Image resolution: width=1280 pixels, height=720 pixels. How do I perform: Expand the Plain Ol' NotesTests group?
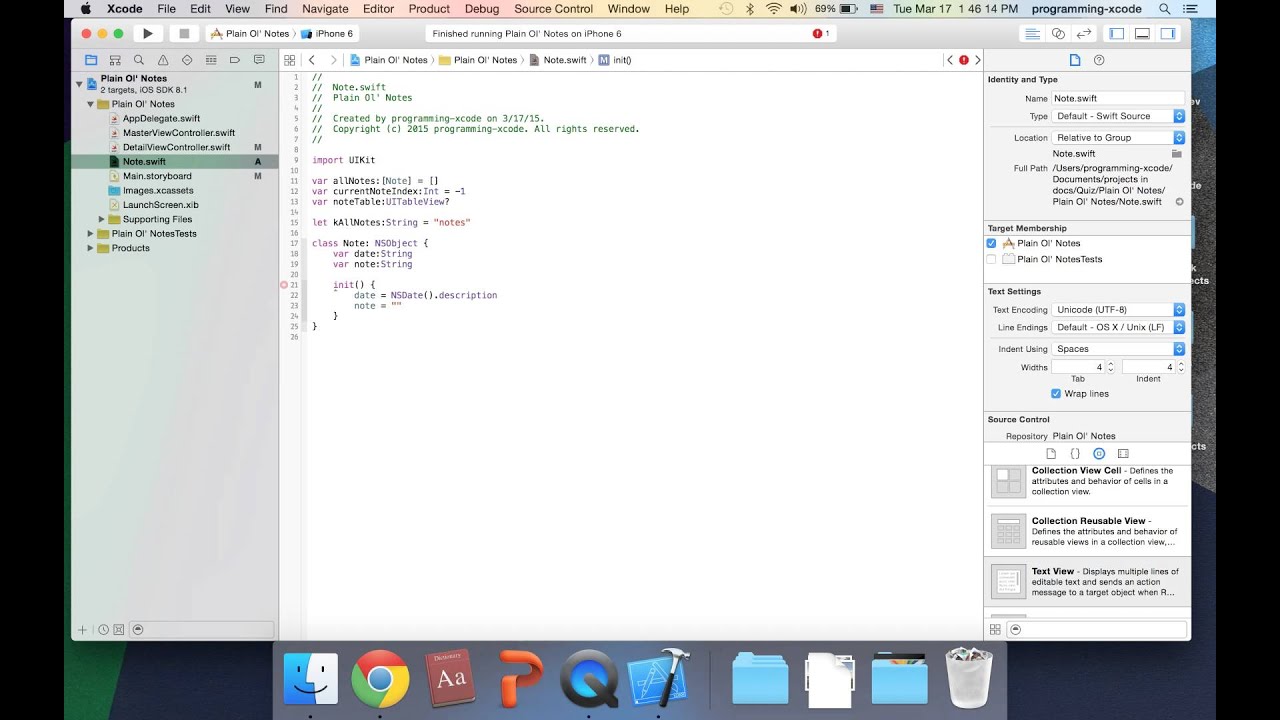(x=90, y=234)
